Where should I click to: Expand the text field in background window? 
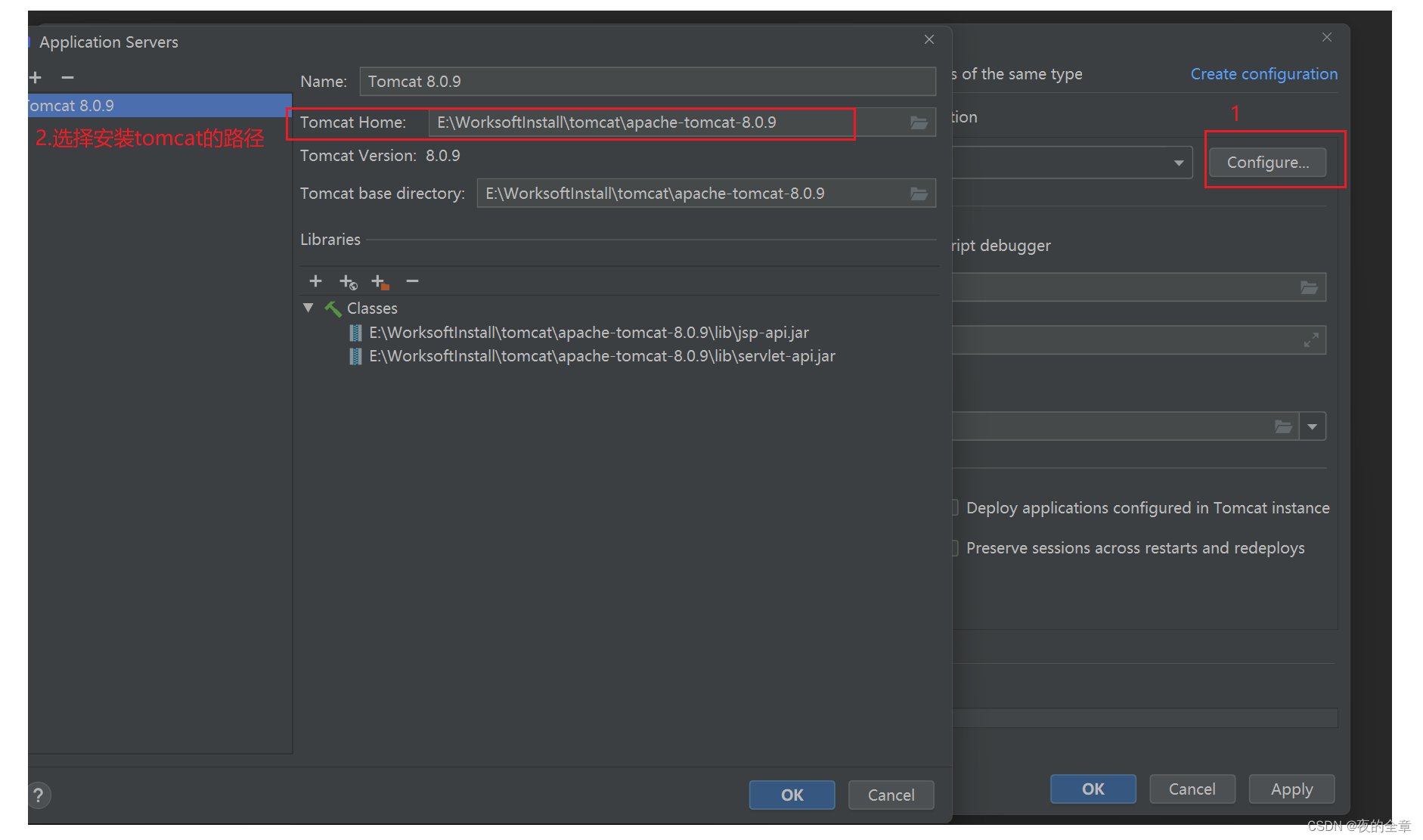click(1311, 340)
